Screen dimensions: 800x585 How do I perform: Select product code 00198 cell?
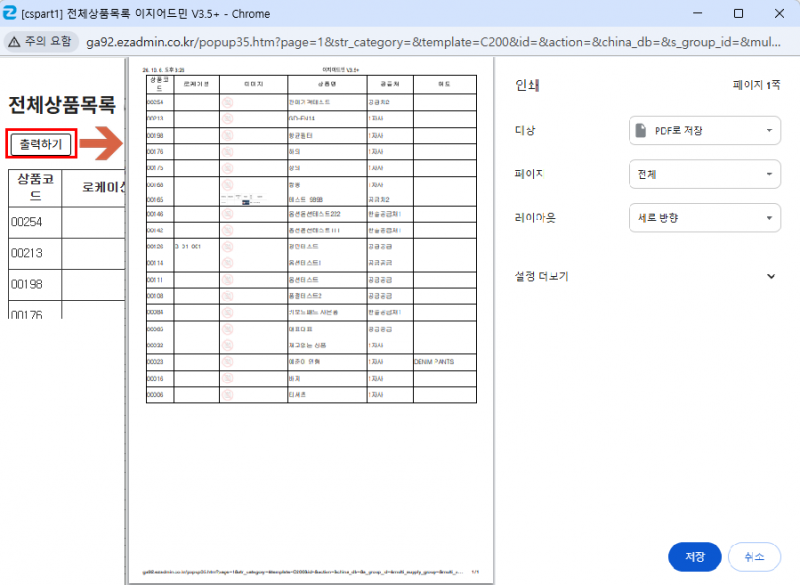point(35,285)
